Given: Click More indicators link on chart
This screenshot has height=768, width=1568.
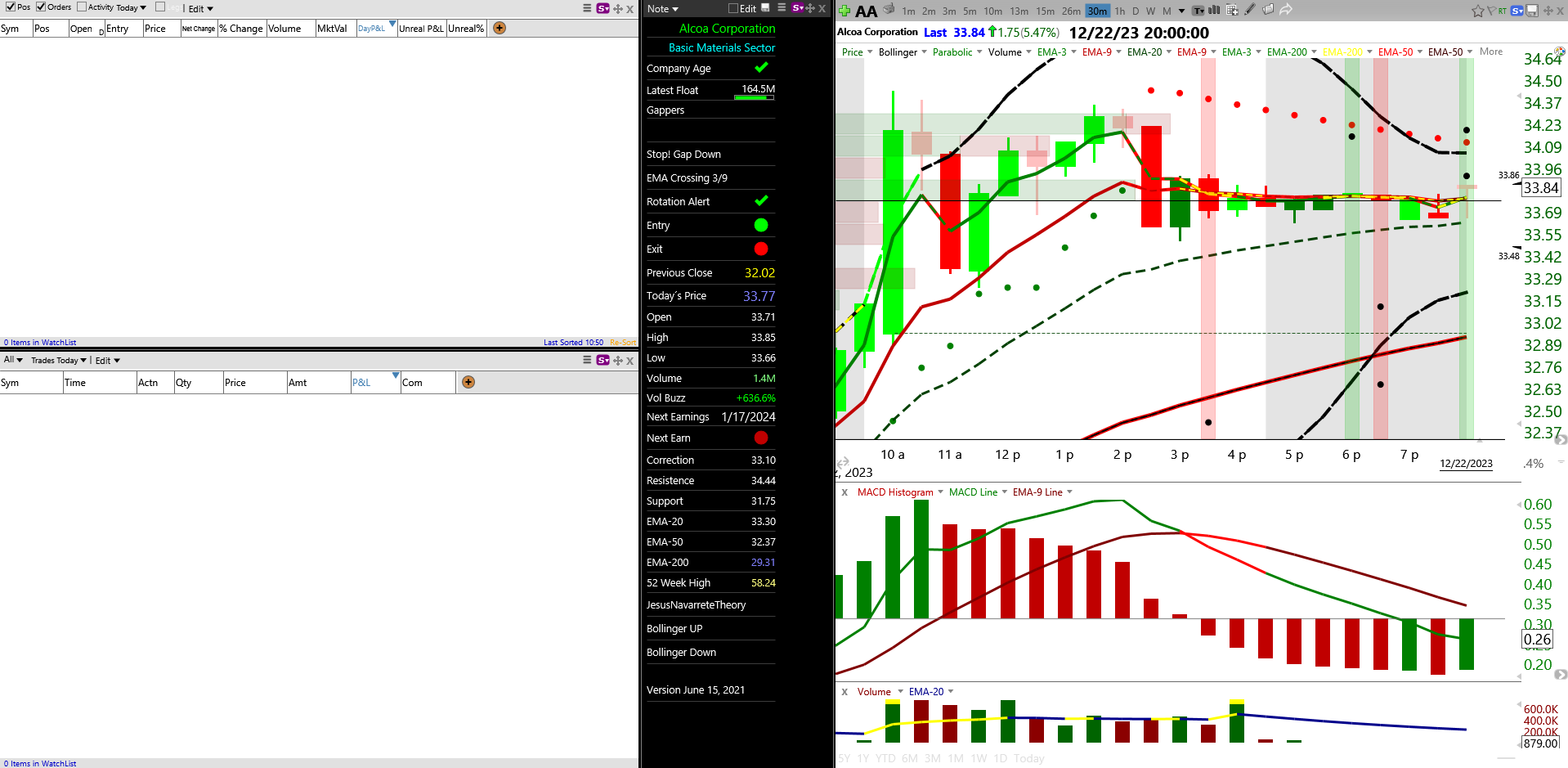Looking at the screenshot, I should (1491, 52).
